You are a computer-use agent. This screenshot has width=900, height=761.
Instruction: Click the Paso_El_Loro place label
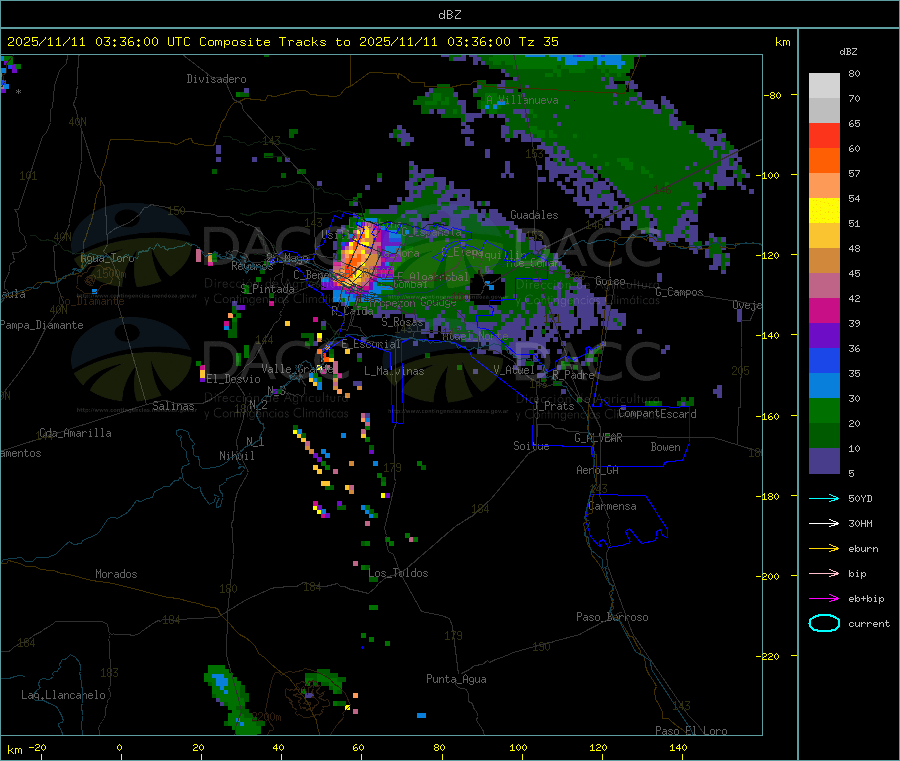(692, 731)
